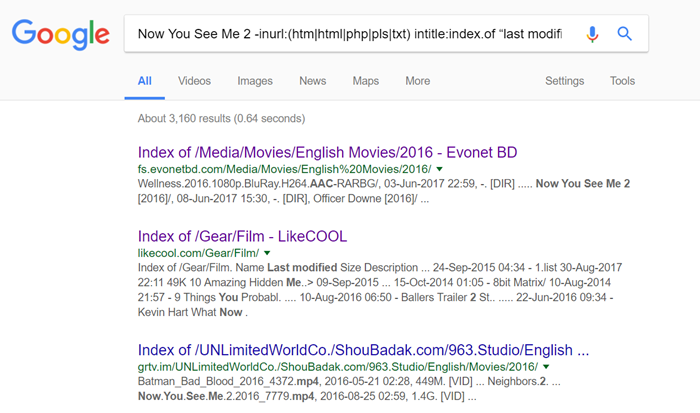Click the 'About 3,160 results' text
This screenshot has width=700, height=413.
coord(221,118)
